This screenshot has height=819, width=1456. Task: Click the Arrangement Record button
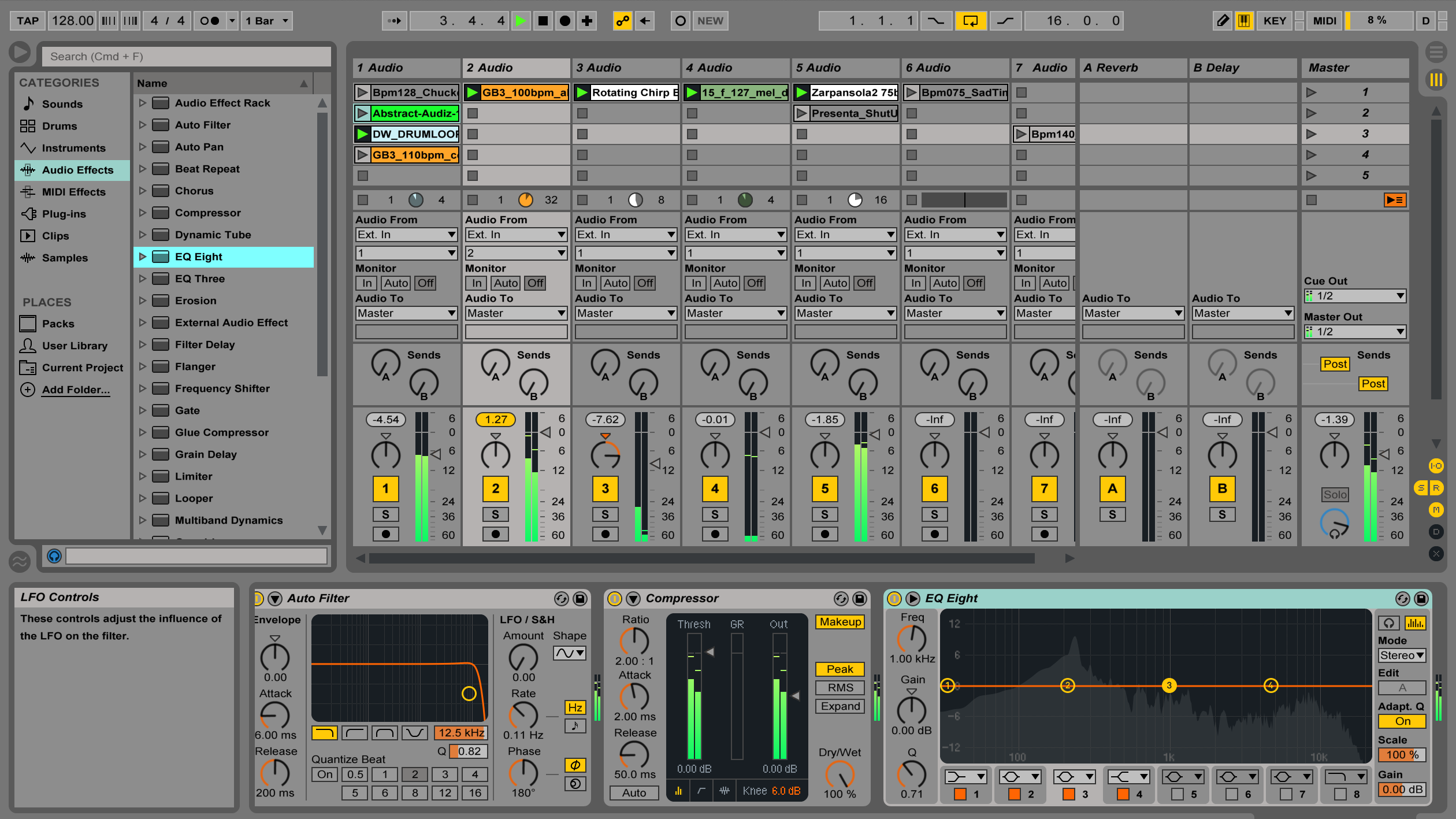tap(565, 21)
